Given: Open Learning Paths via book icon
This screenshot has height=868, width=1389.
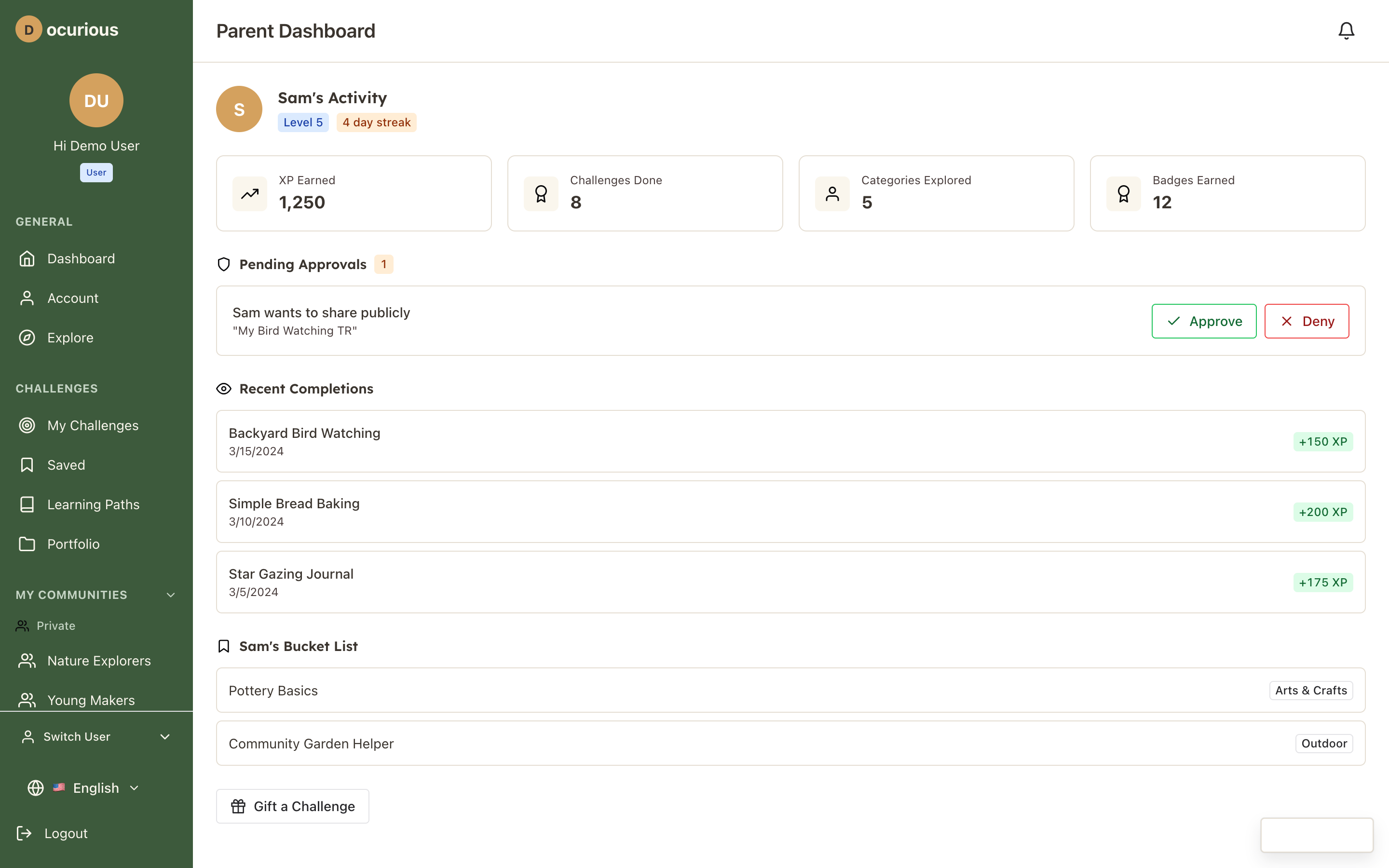Looking at the screenshot, I should [27, 504].
